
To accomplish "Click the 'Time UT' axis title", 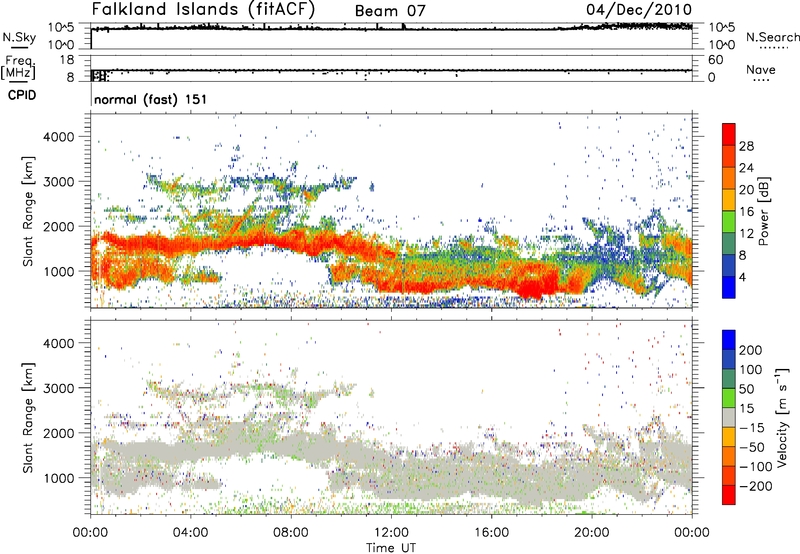I will [391, 548].
